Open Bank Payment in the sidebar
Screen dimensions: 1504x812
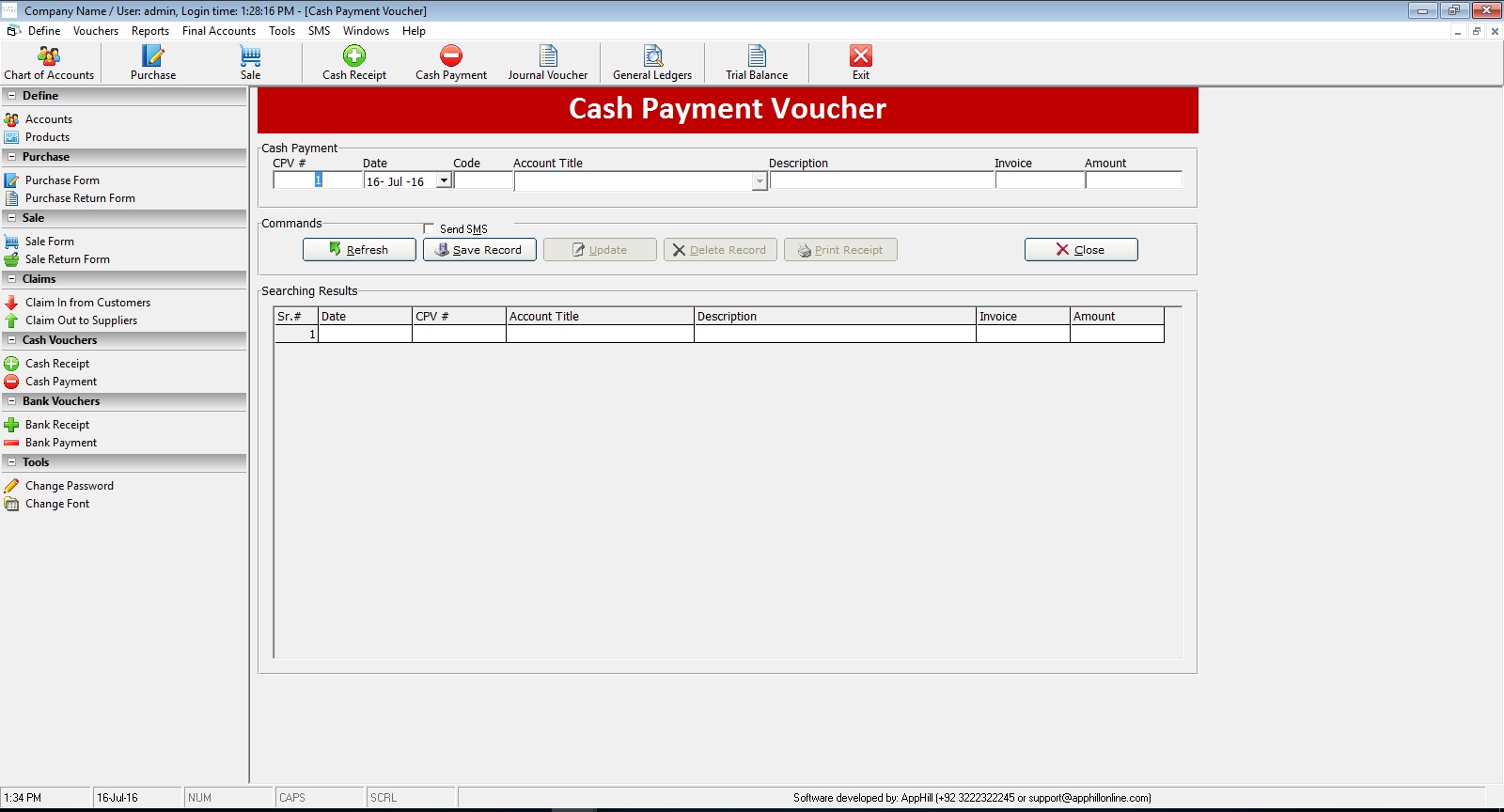(x=61, y=443)
